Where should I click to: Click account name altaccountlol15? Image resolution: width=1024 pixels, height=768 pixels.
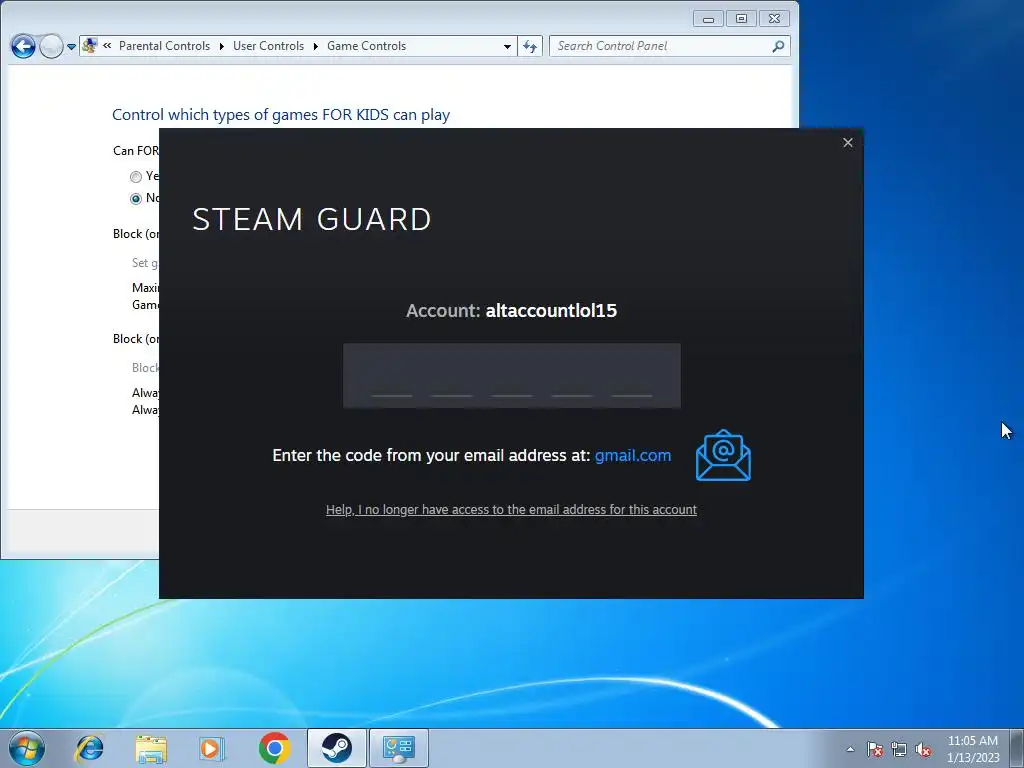point(551,310)
